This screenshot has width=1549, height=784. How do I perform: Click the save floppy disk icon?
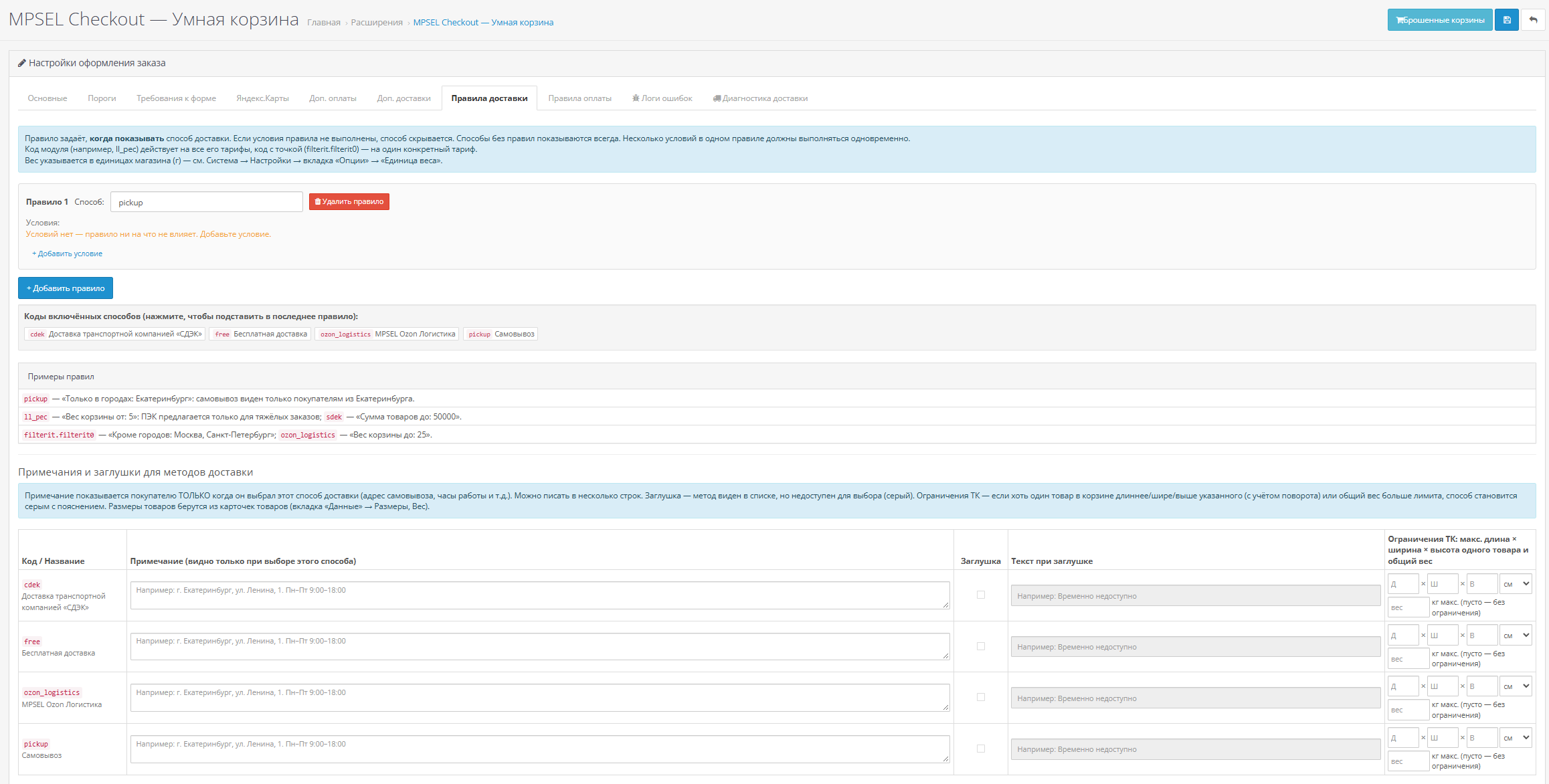[1506, 20]
